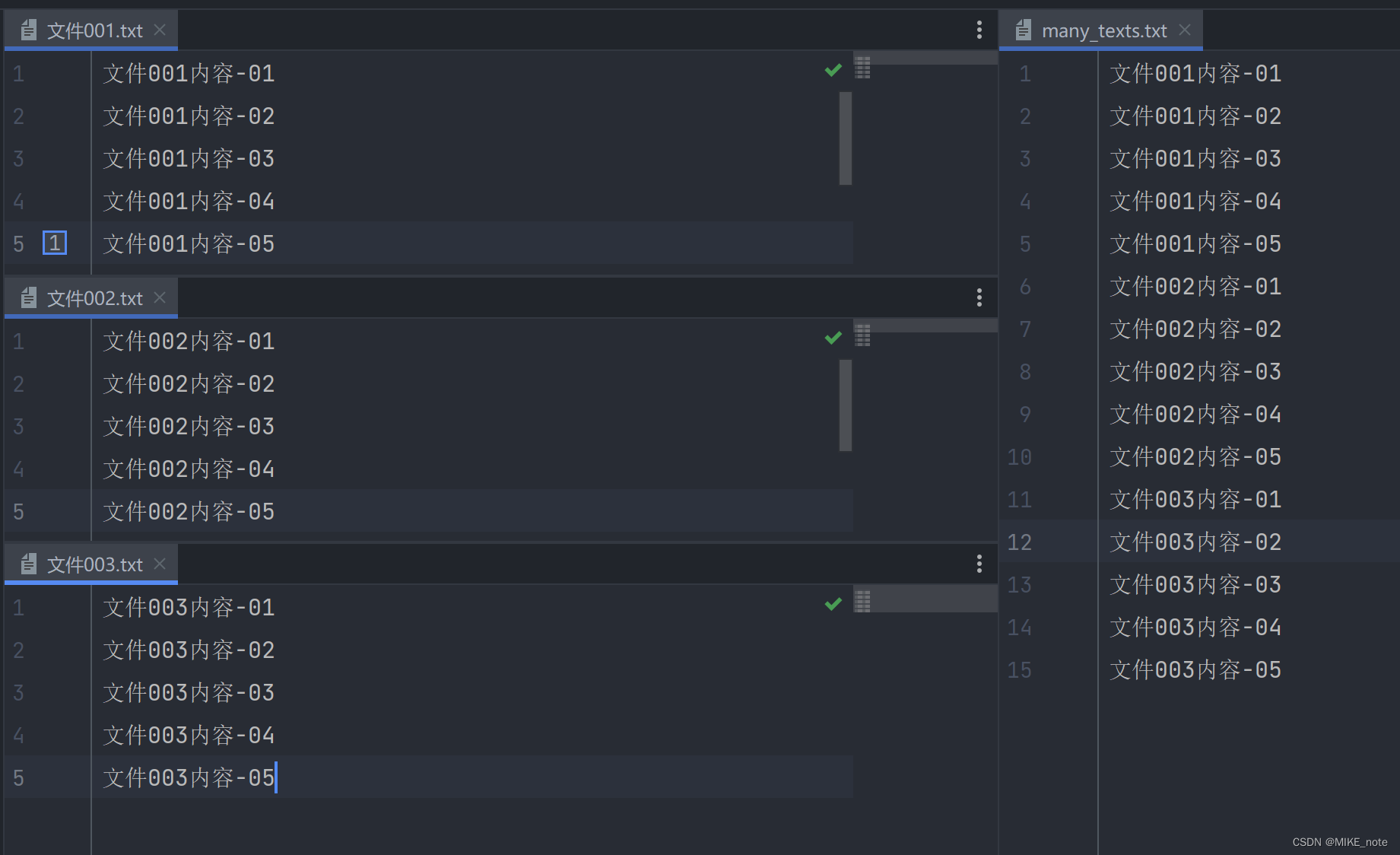
Task: Click line 文件001内容-05 in the 文件001.txt editor
Action: 189,244
